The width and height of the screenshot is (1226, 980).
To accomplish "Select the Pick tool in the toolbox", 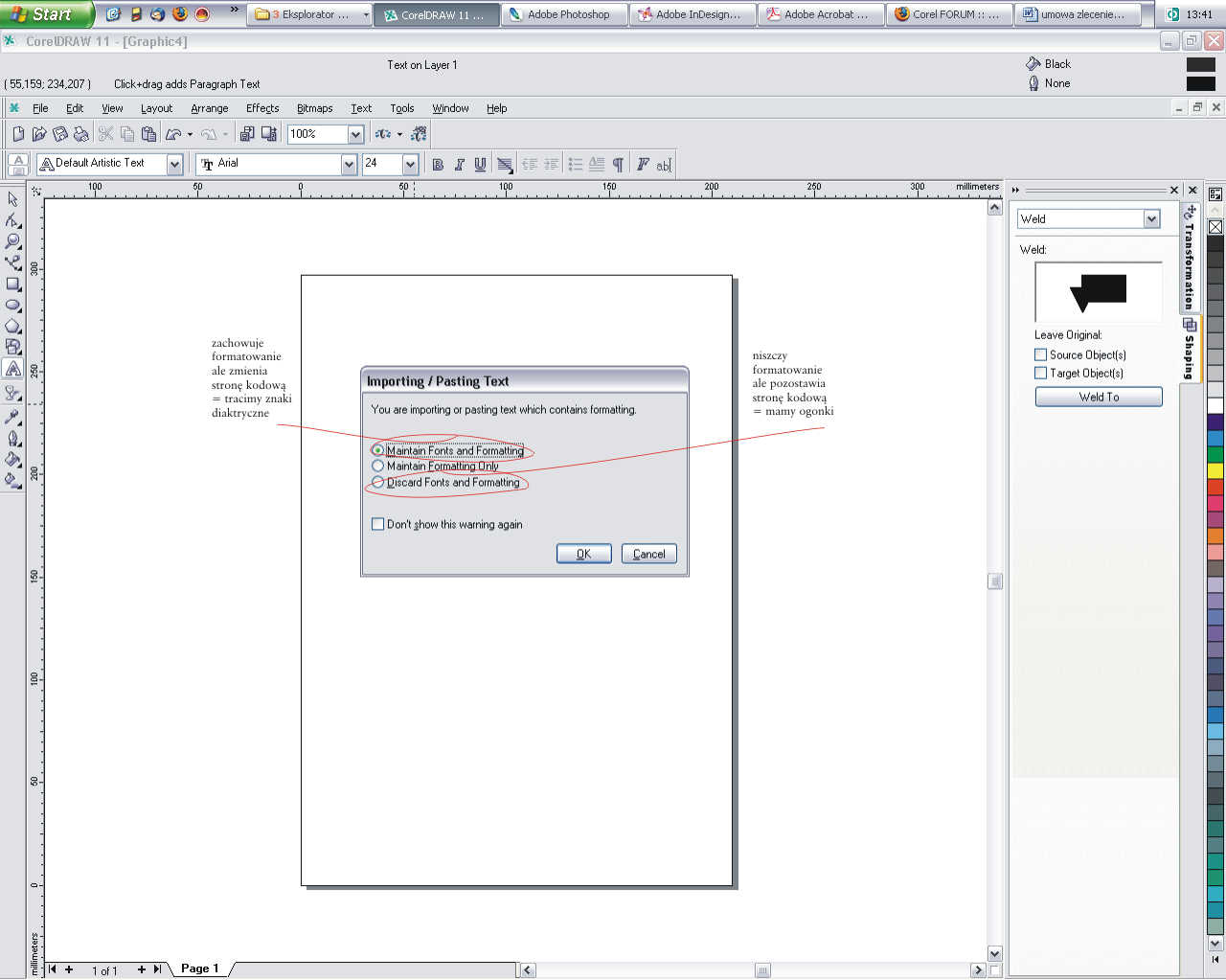I will pos(12,199).
